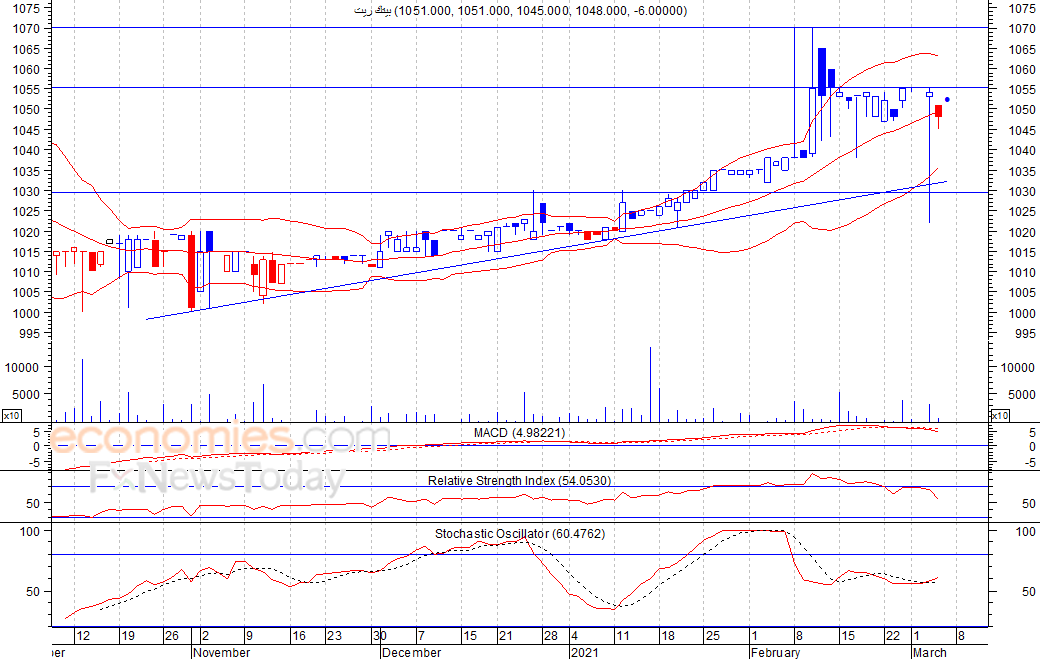1040x659 pixels.
Task: Click date label 22 in February
Action: [x=893, y=636]
